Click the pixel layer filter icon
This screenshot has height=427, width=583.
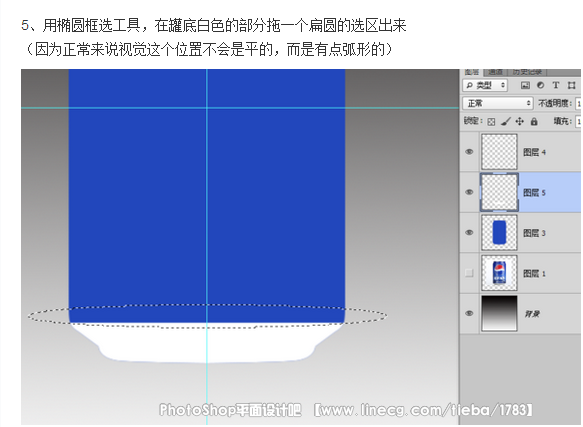click(525, 86)
